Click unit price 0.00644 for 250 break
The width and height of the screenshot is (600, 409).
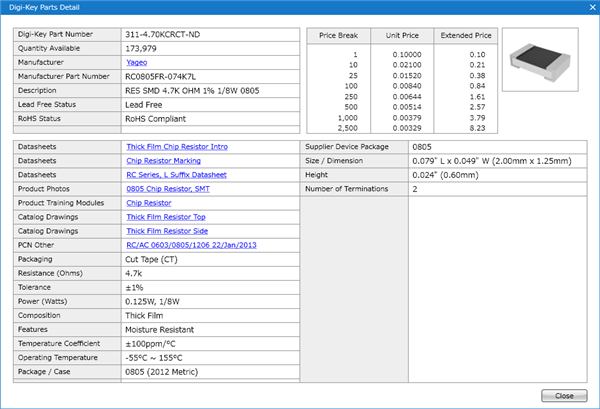407,97
